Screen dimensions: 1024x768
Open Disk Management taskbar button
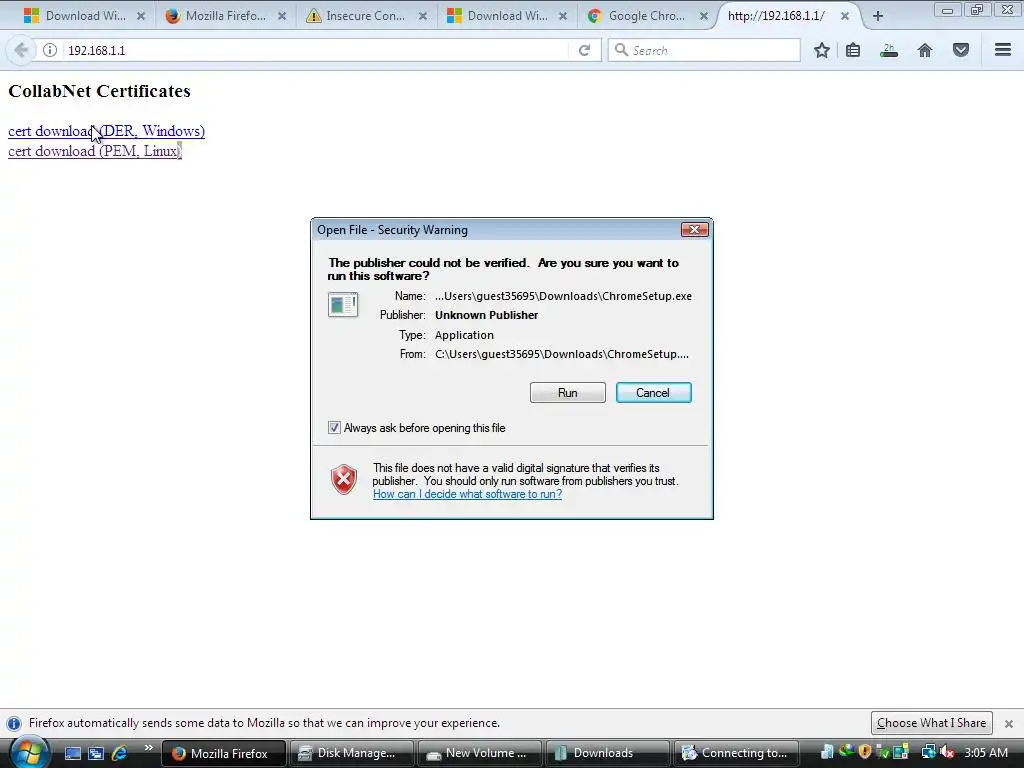click(x=351, y=753)
